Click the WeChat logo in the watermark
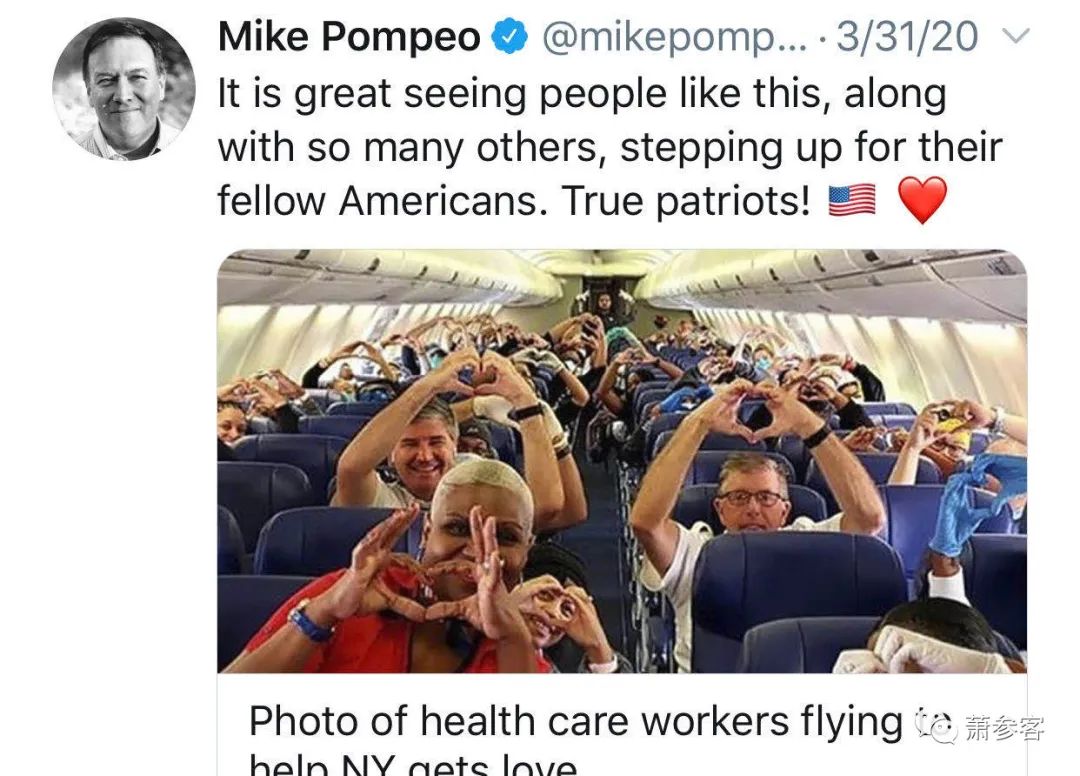Image resolution: width=1080 pixels, height=776 pixels. [936, 727]
